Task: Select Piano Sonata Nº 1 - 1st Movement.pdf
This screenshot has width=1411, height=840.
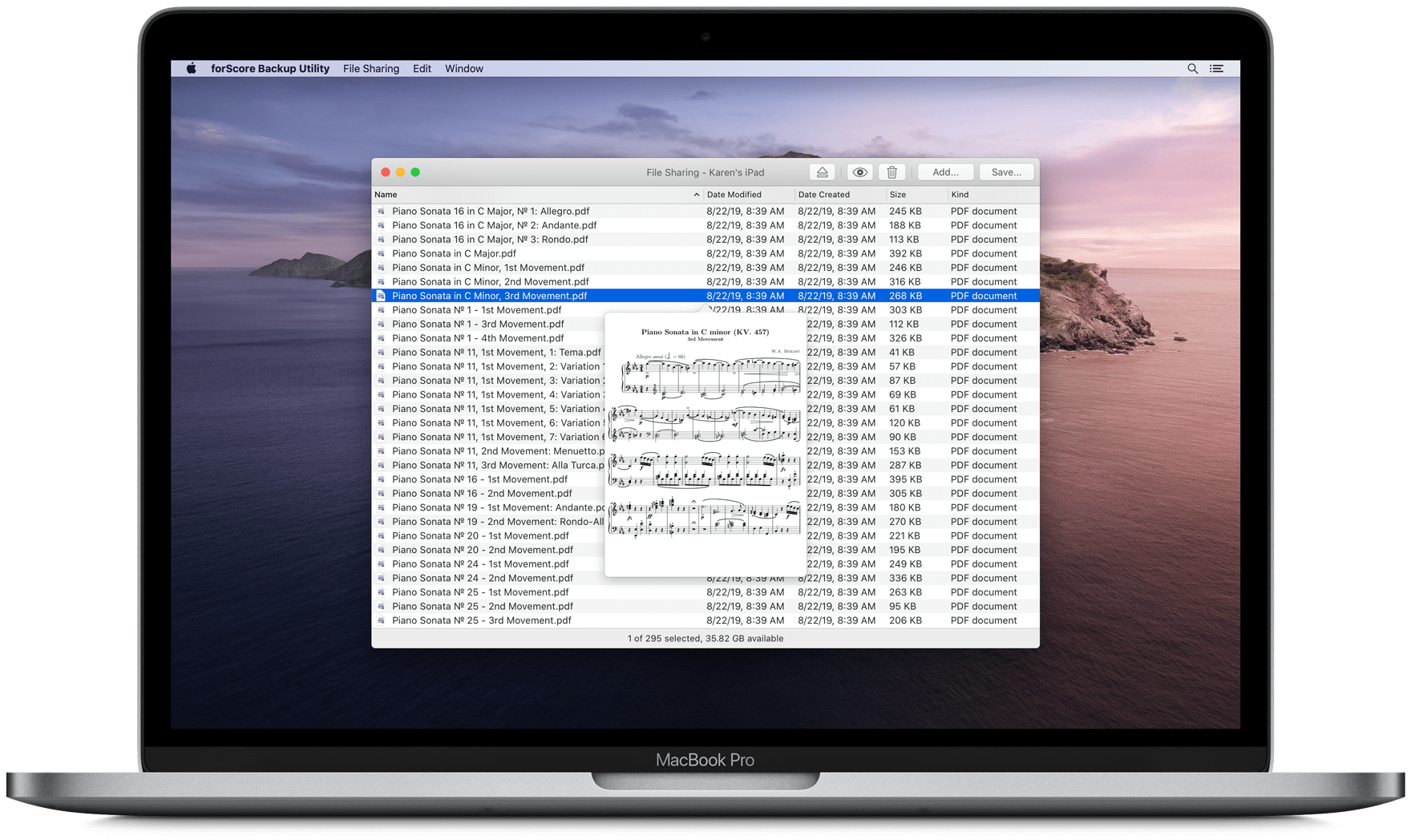Action: 705,310
